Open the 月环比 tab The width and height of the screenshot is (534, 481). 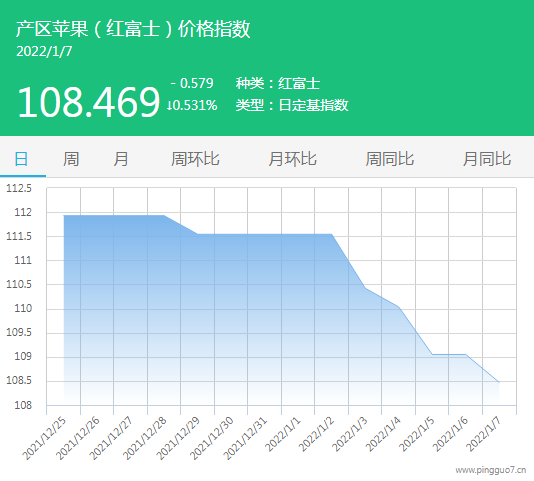[x=292, y=159]
